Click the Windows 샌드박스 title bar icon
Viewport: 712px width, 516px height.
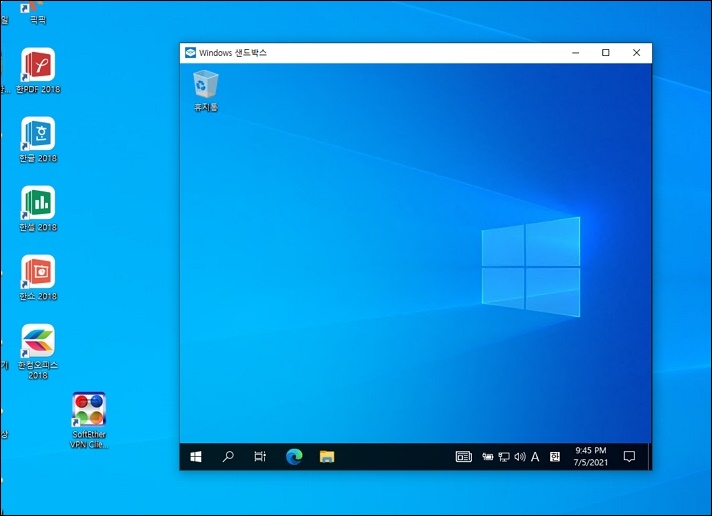point(191,53)
